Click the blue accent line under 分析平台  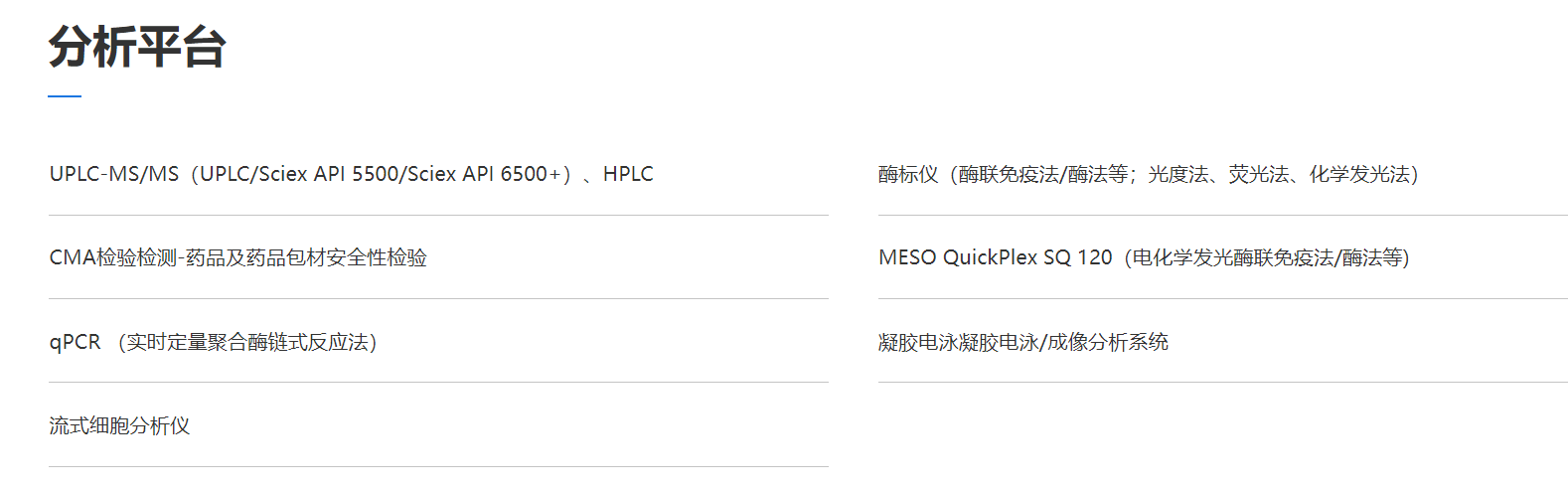[x=65, y=96]
